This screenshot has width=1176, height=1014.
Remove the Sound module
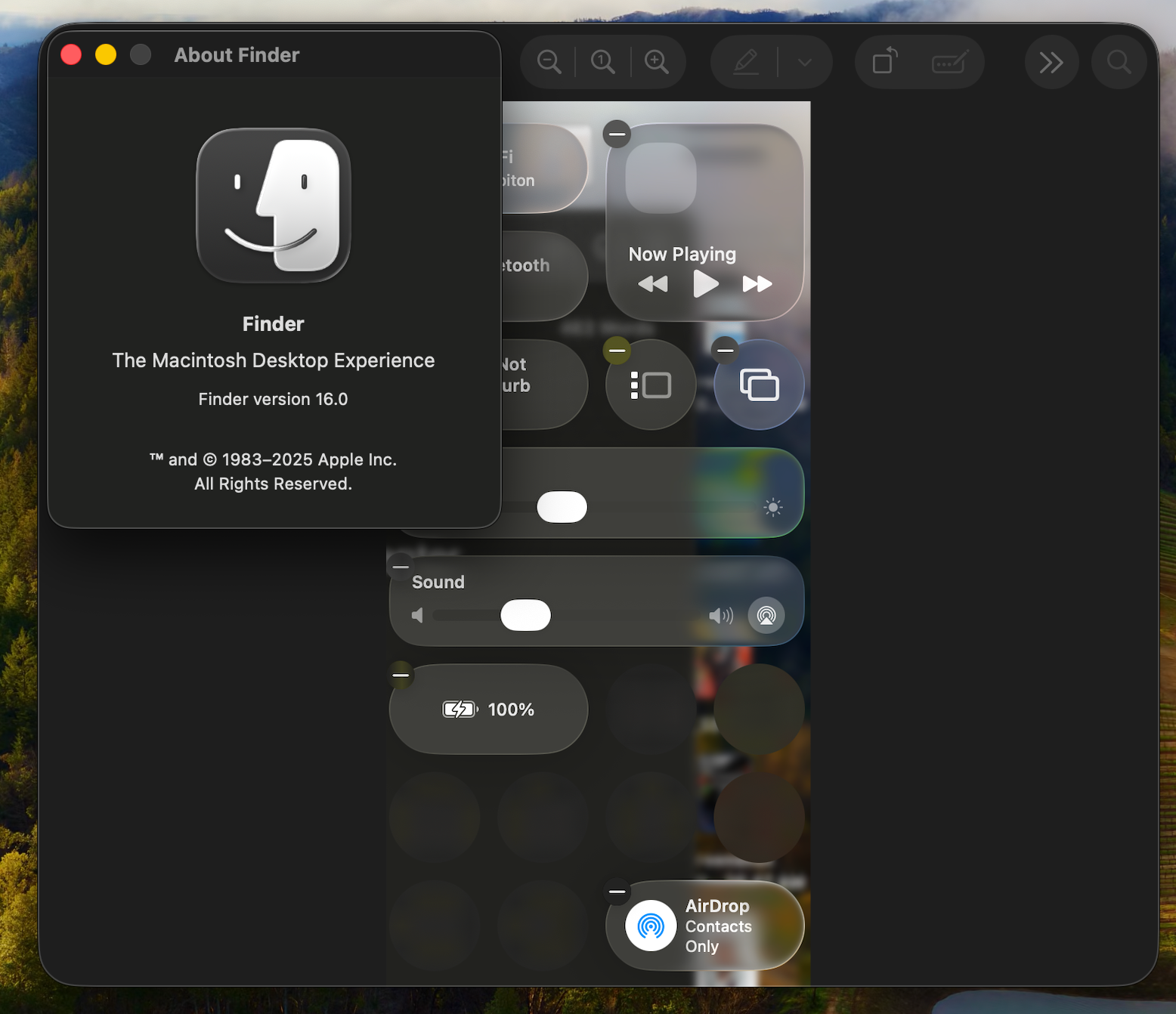(x=401, y=567)
